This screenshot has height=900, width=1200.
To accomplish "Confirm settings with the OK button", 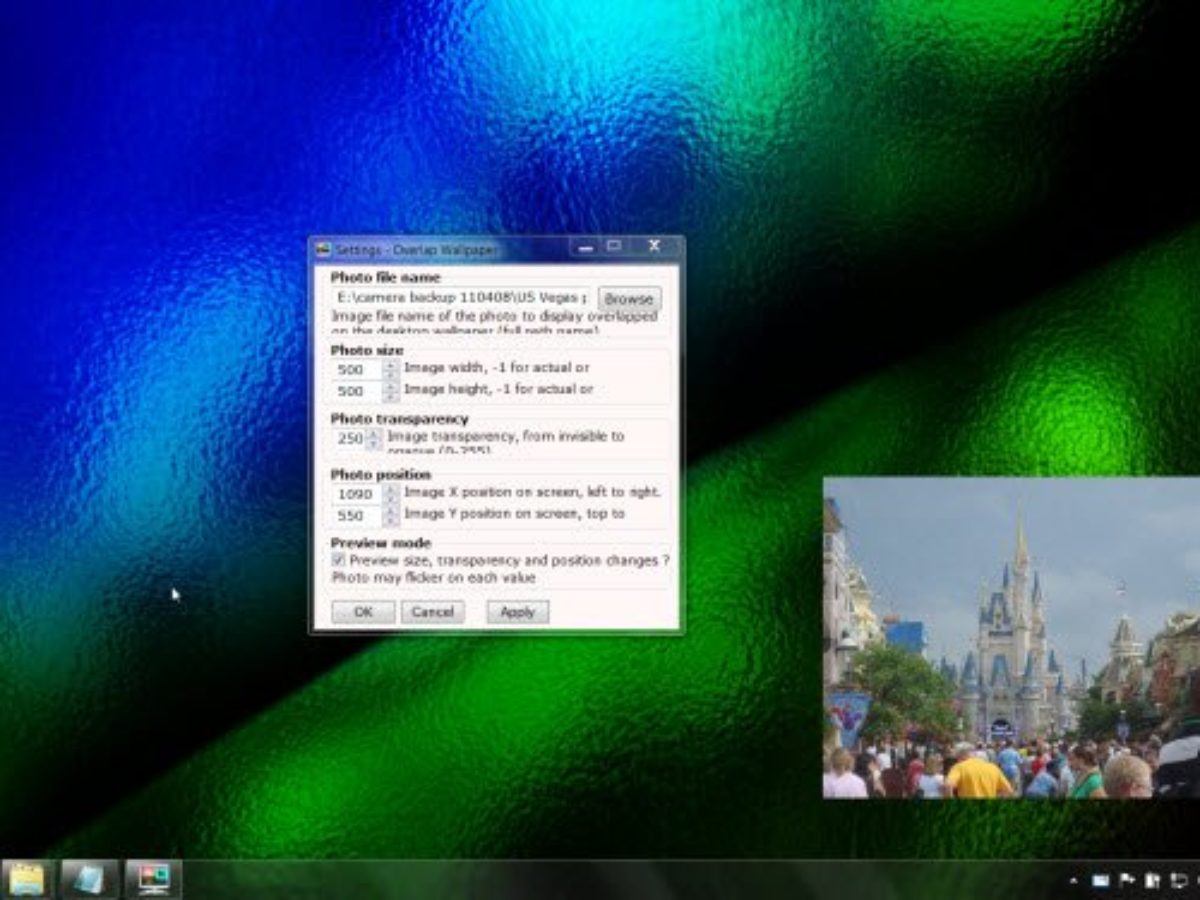I will click(363, 612).
